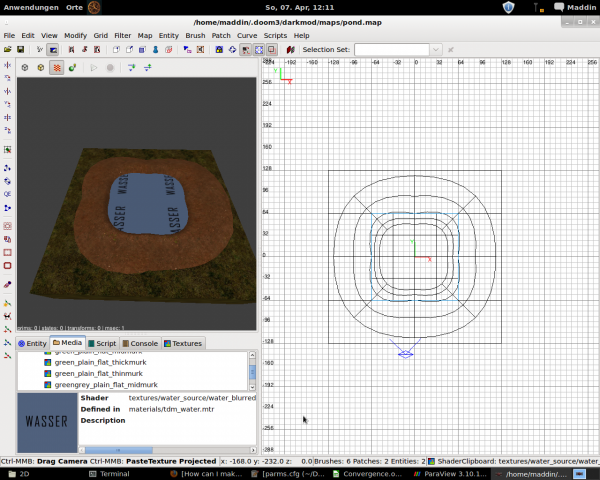Toggle textured render mode in camera view
600x480 pixels.
[x=57, y=68]
